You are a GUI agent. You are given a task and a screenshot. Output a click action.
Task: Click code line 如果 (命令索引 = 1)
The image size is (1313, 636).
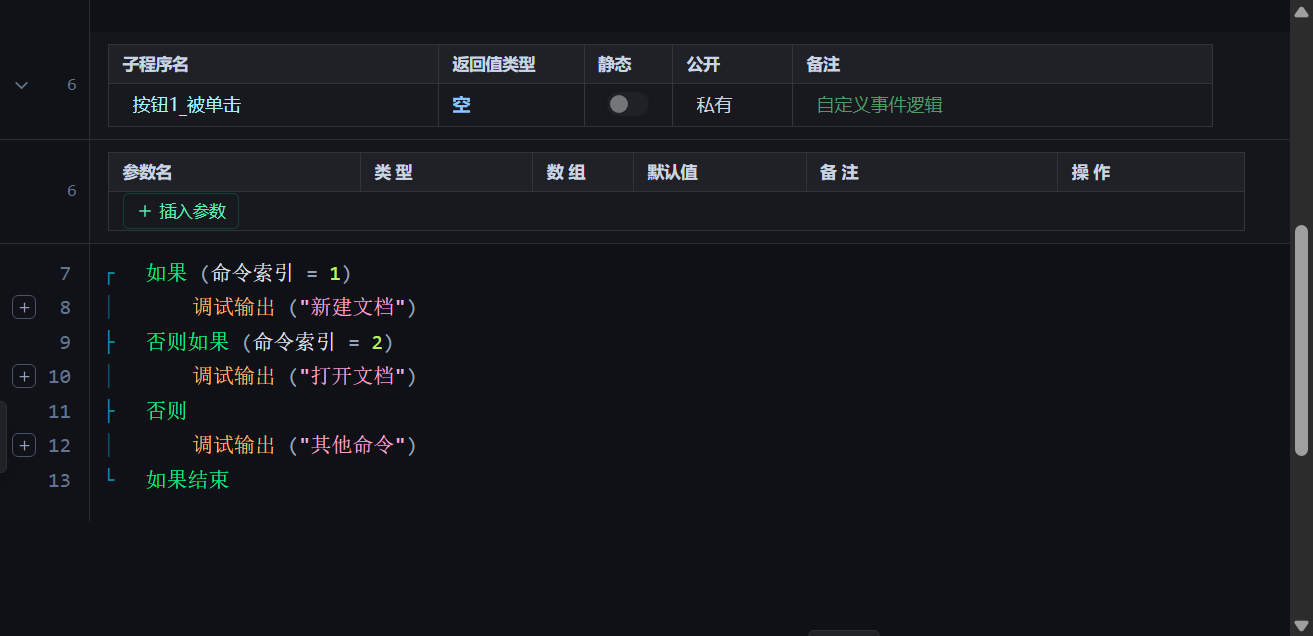point(249,273)
